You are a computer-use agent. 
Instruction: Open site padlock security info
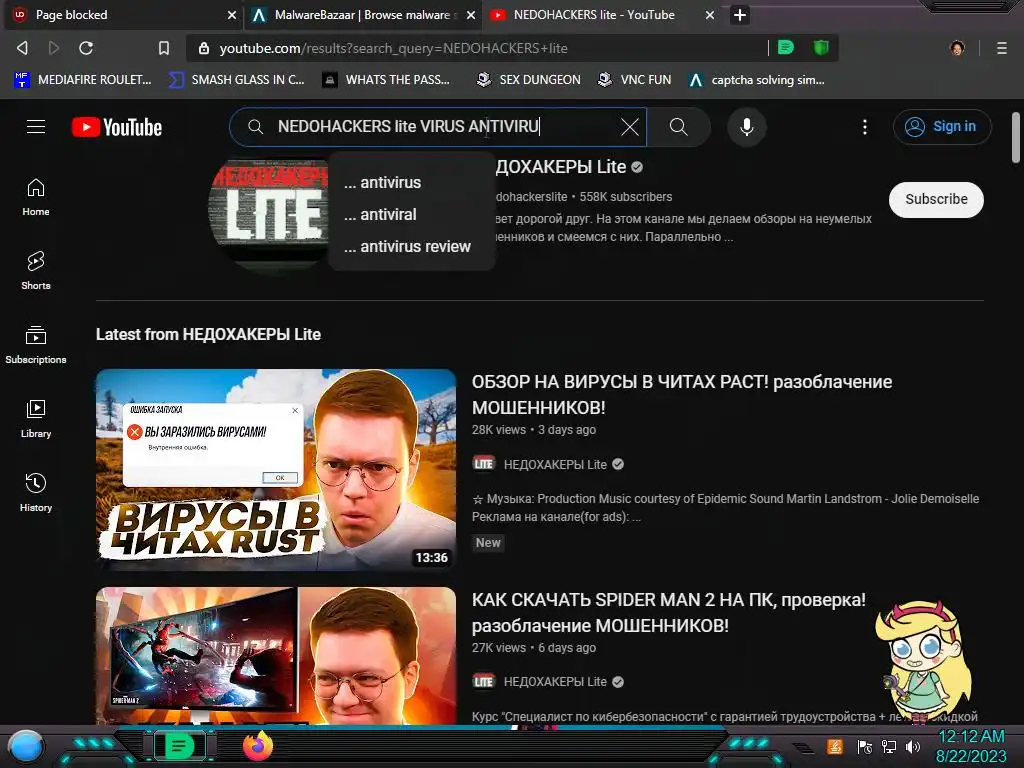tap(204, 48)
